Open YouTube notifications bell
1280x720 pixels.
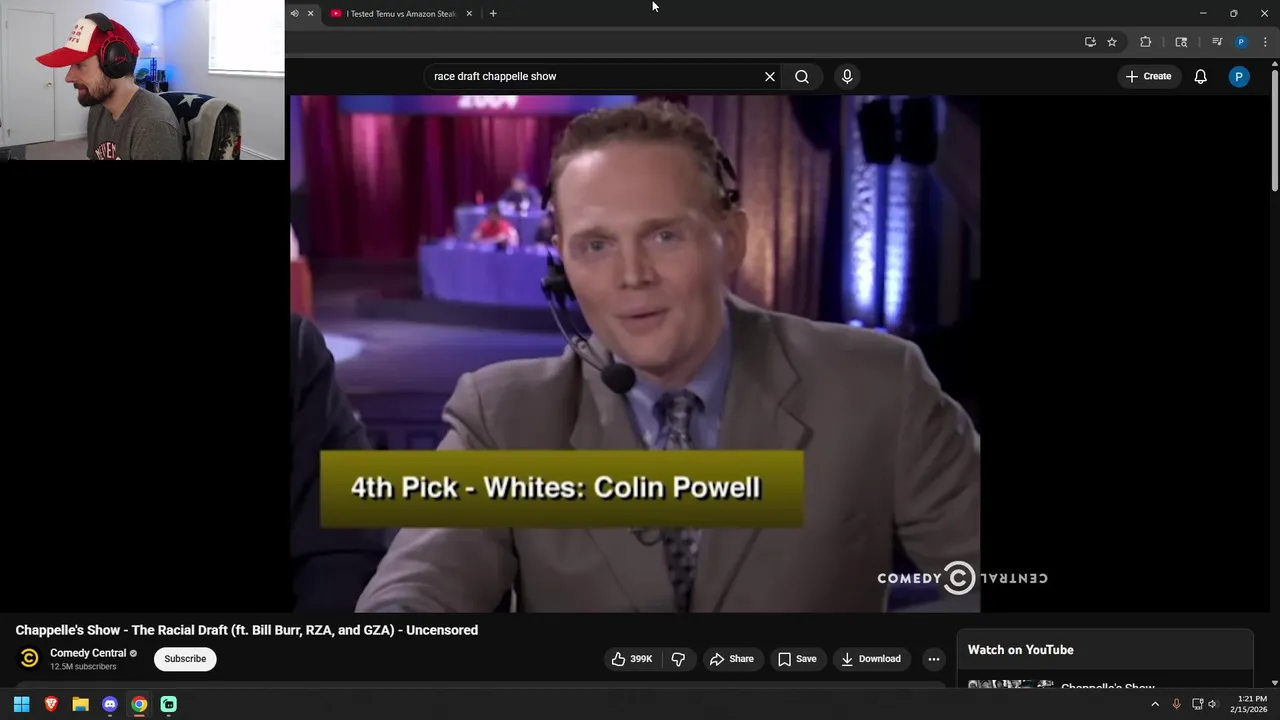(1201, 76)
